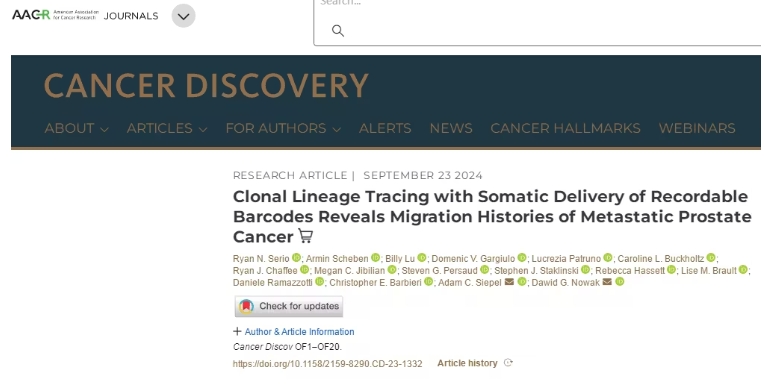This screenshot has width=767, height=391.
Task: Click email envelope icon beside Adam C. Siepel
Action: (509, 282)
